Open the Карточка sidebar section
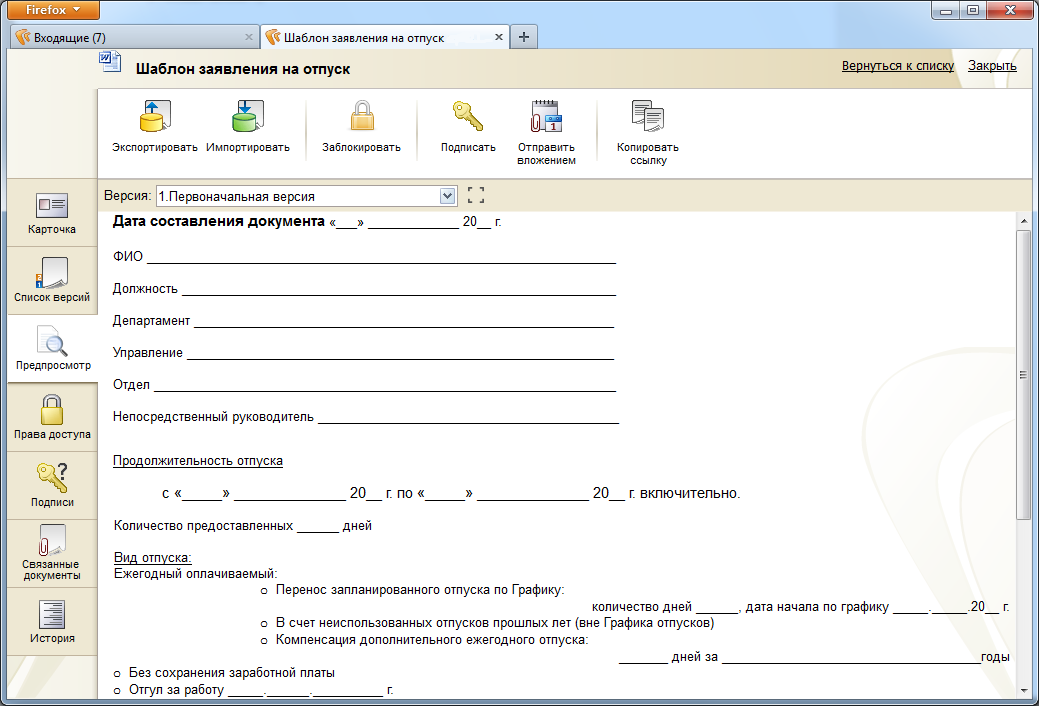The image size is (1039, 706). point(52,213)
